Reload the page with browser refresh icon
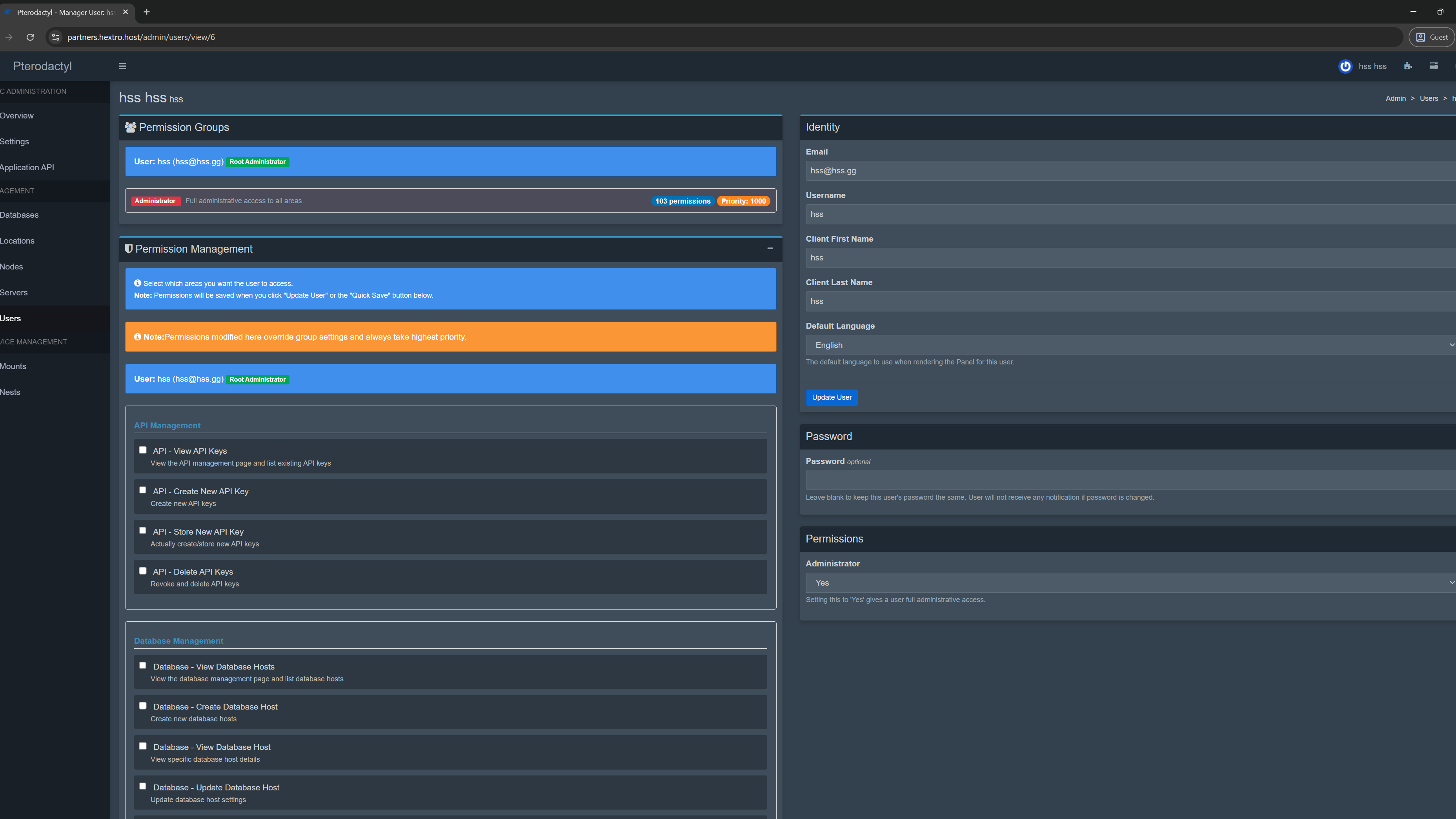The width and height of the screenshot is (1456, 819). click(30, 37)
